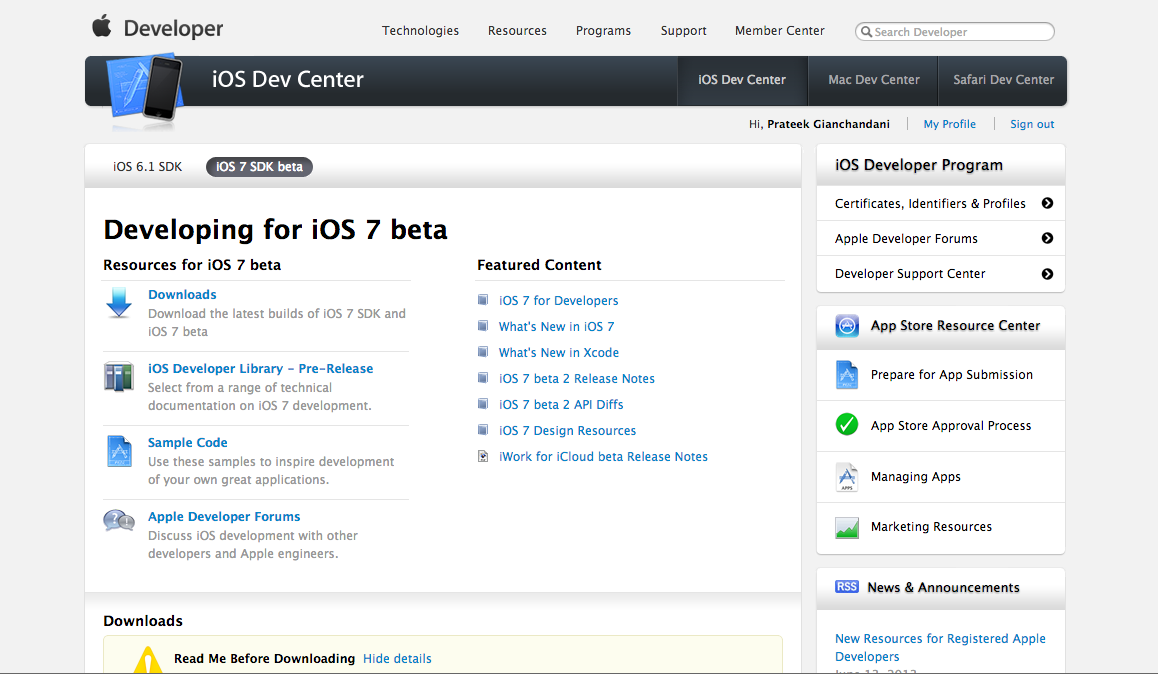Open the My Profile link

(949, 124)
